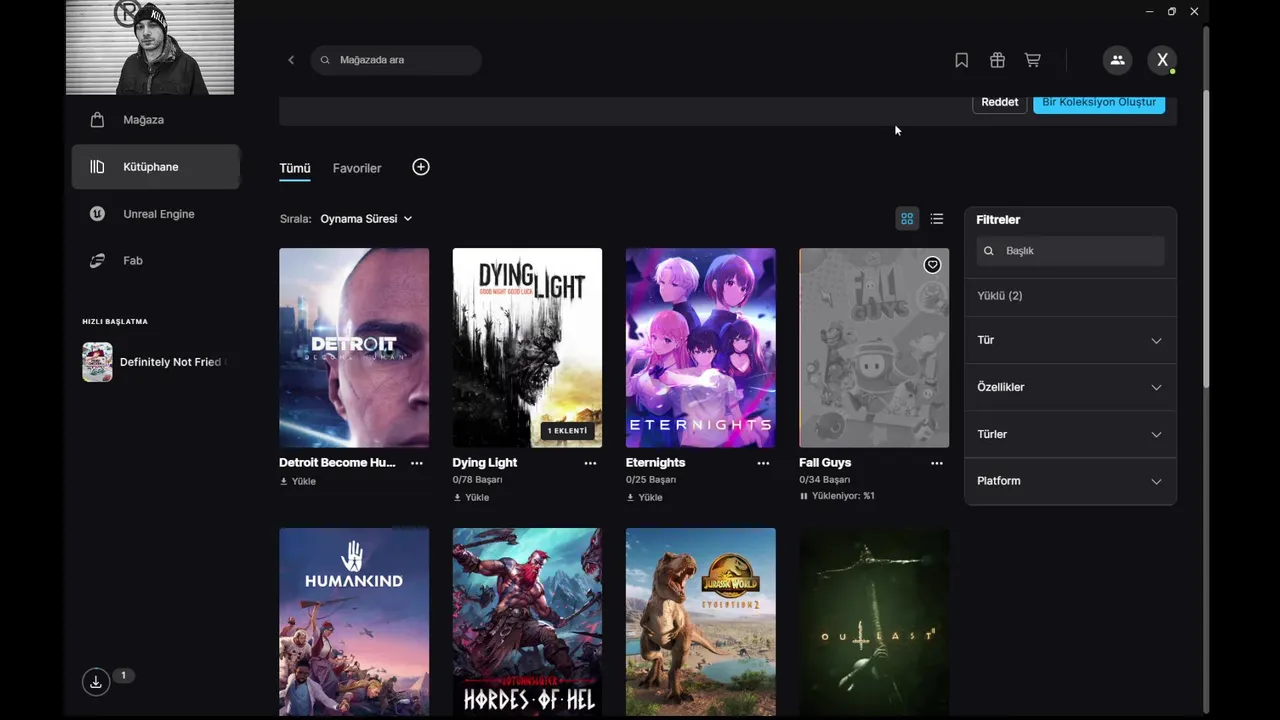Click the Mağazada ara search field

click(396, 60)
